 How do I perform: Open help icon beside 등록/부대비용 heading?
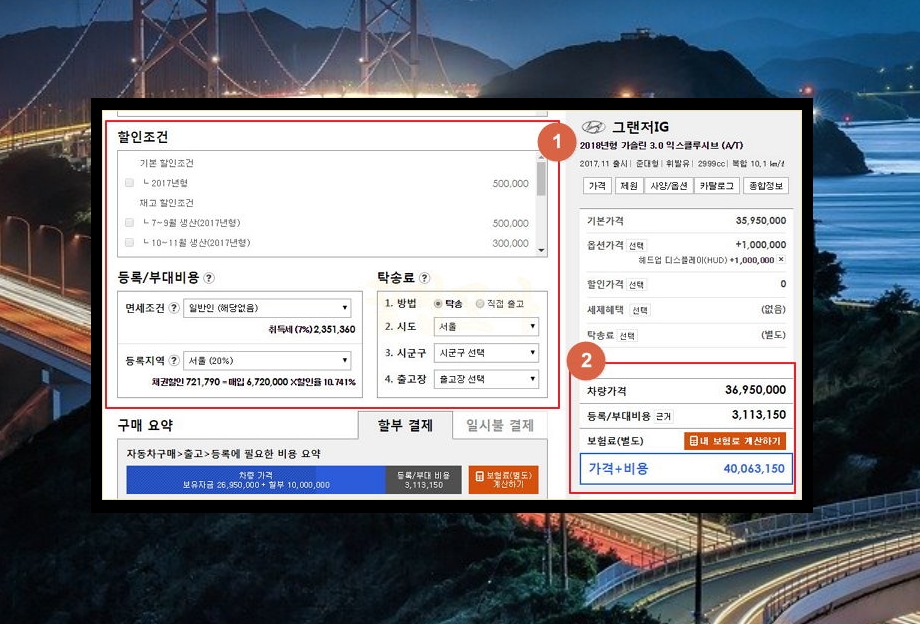[209, 278]
